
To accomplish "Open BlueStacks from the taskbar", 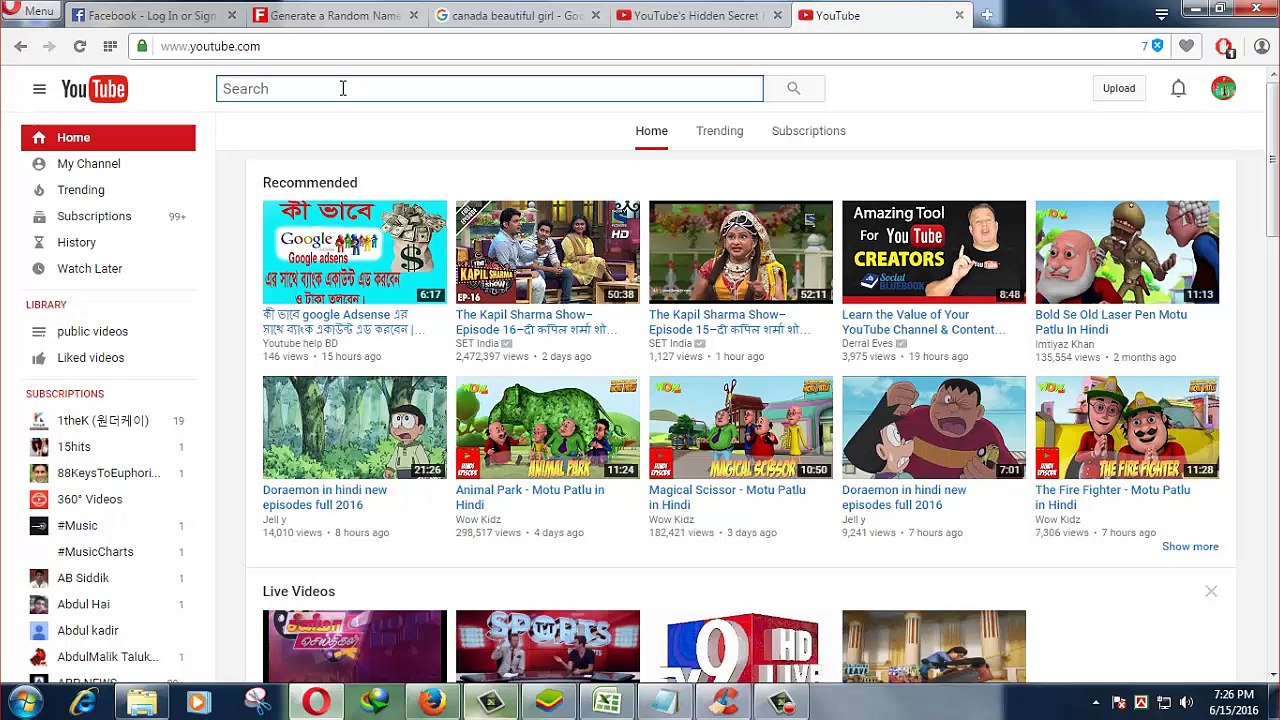I will coord(549,702).
